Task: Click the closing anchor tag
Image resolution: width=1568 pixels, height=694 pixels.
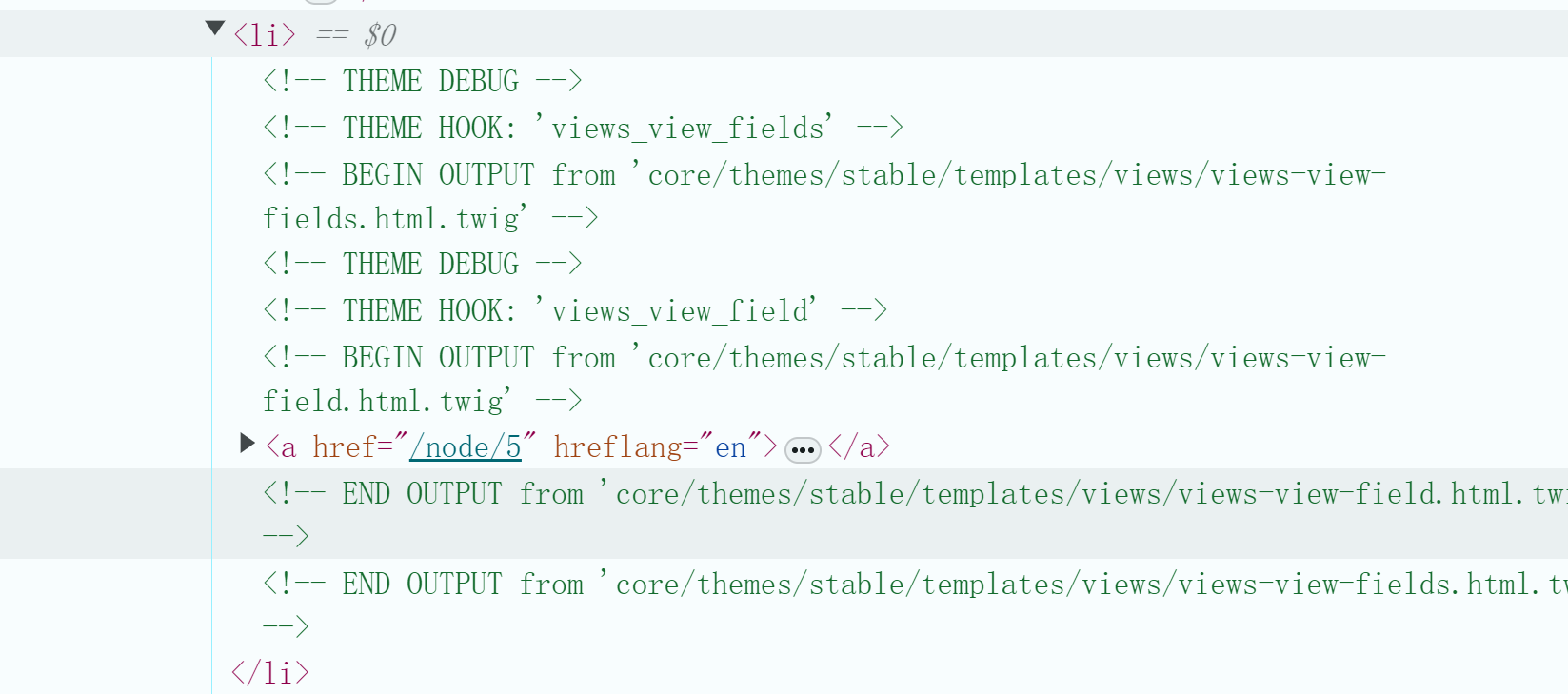Action: coord(860,446)
